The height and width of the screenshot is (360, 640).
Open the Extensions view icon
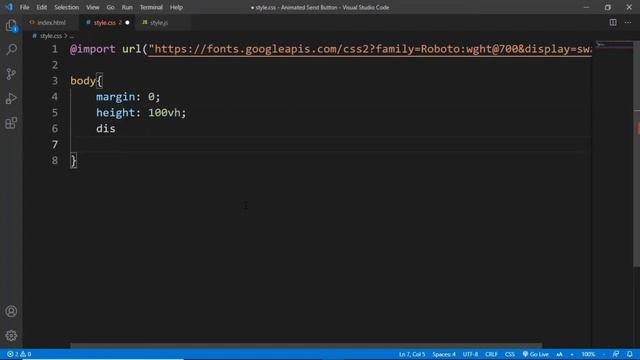pos(11,123)
